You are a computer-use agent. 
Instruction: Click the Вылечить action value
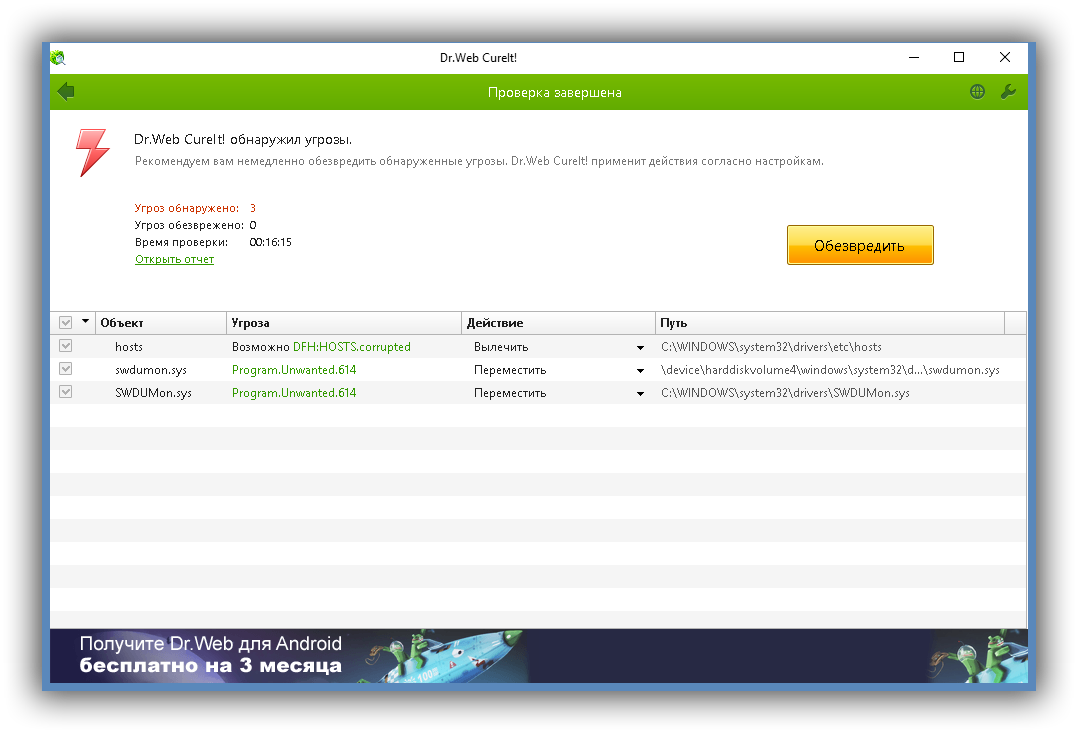click(x=500, y=347)
